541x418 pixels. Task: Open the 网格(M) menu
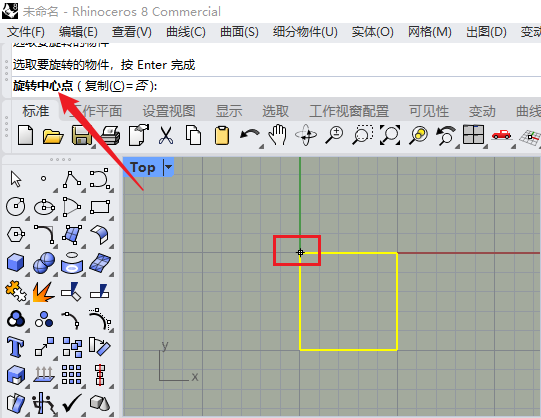pos(430,32)
